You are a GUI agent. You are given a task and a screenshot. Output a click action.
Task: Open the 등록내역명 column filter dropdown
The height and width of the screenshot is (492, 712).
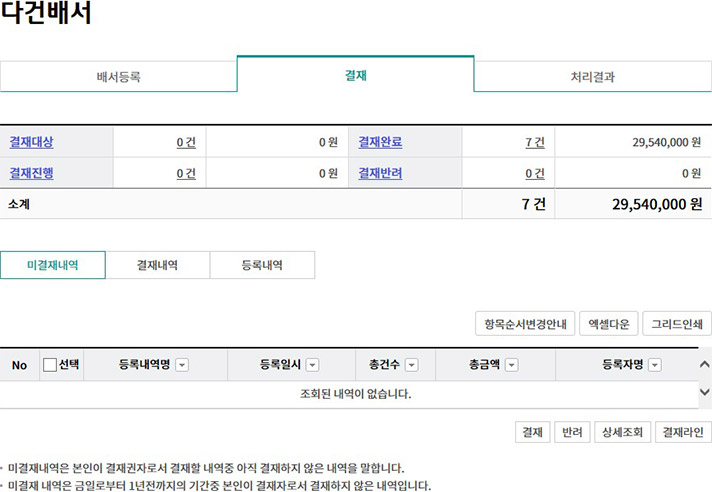pos(182,366)
